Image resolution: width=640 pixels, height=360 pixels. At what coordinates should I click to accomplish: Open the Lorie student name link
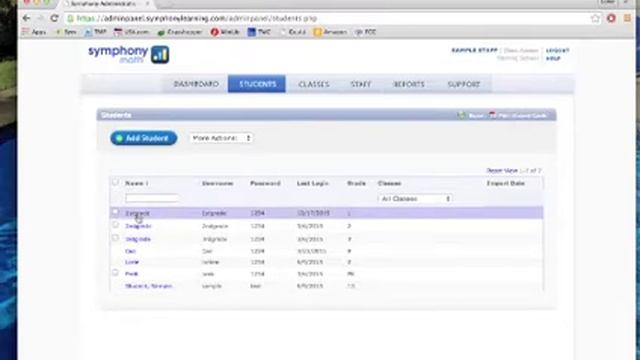[132, 262]
